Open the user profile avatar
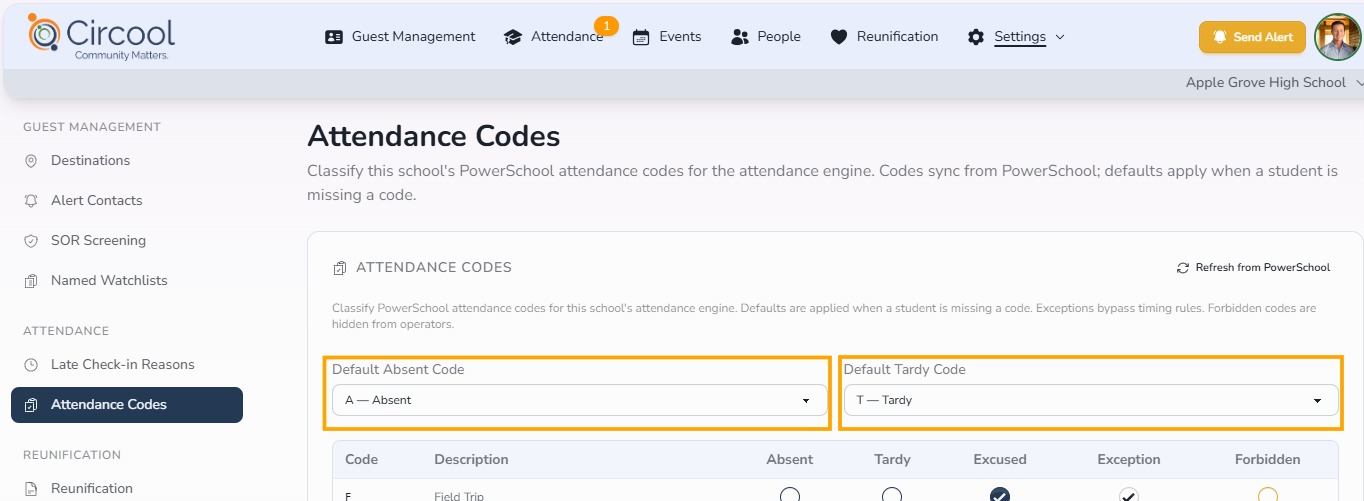Image resolution: width=1364 pixels, height=501 pixels. coord(1338,37)
